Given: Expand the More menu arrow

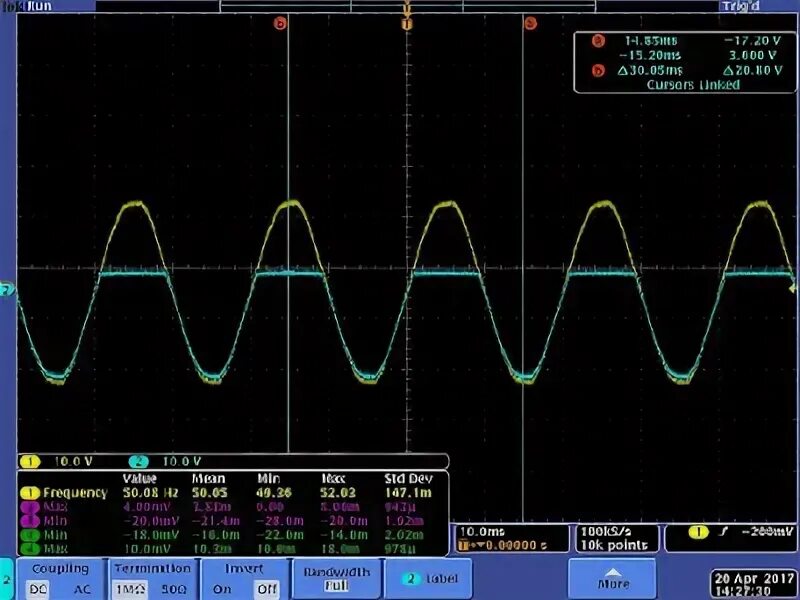Looking at the screenshot, I should (612, 573).
